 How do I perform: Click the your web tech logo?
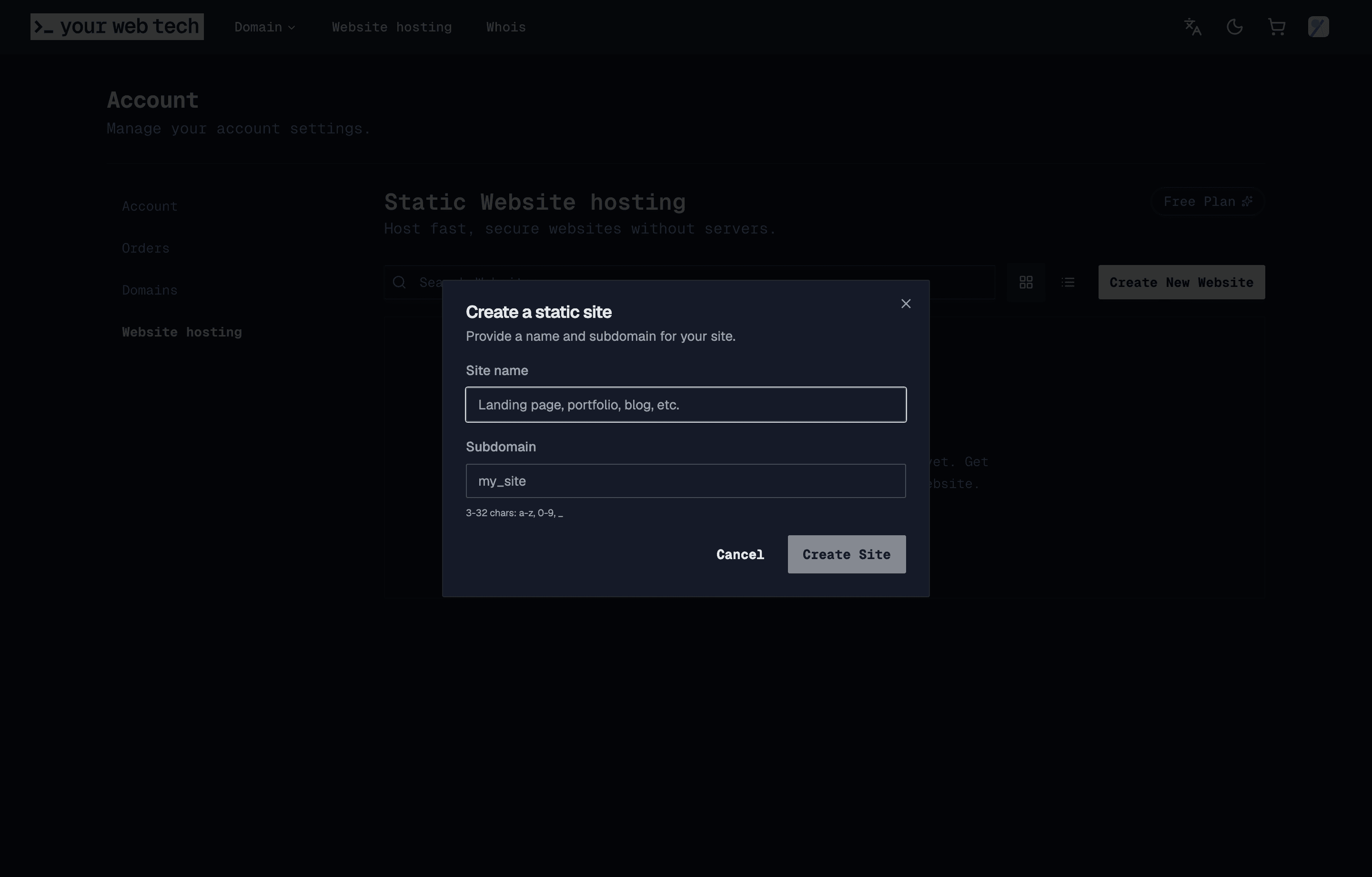coord(117,27)
